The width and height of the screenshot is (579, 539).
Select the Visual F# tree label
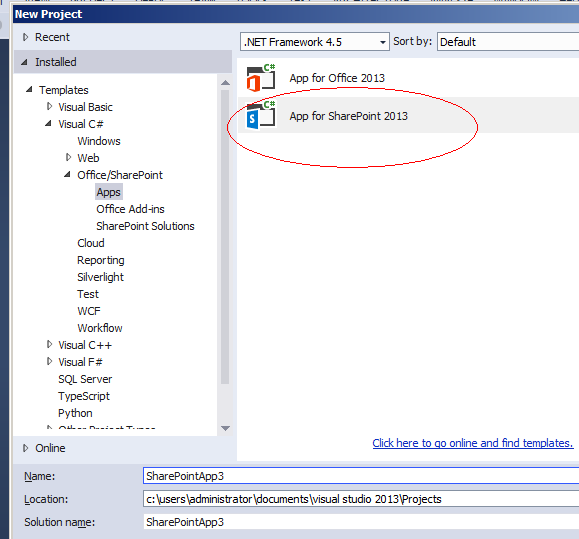[x=80, y=362]
